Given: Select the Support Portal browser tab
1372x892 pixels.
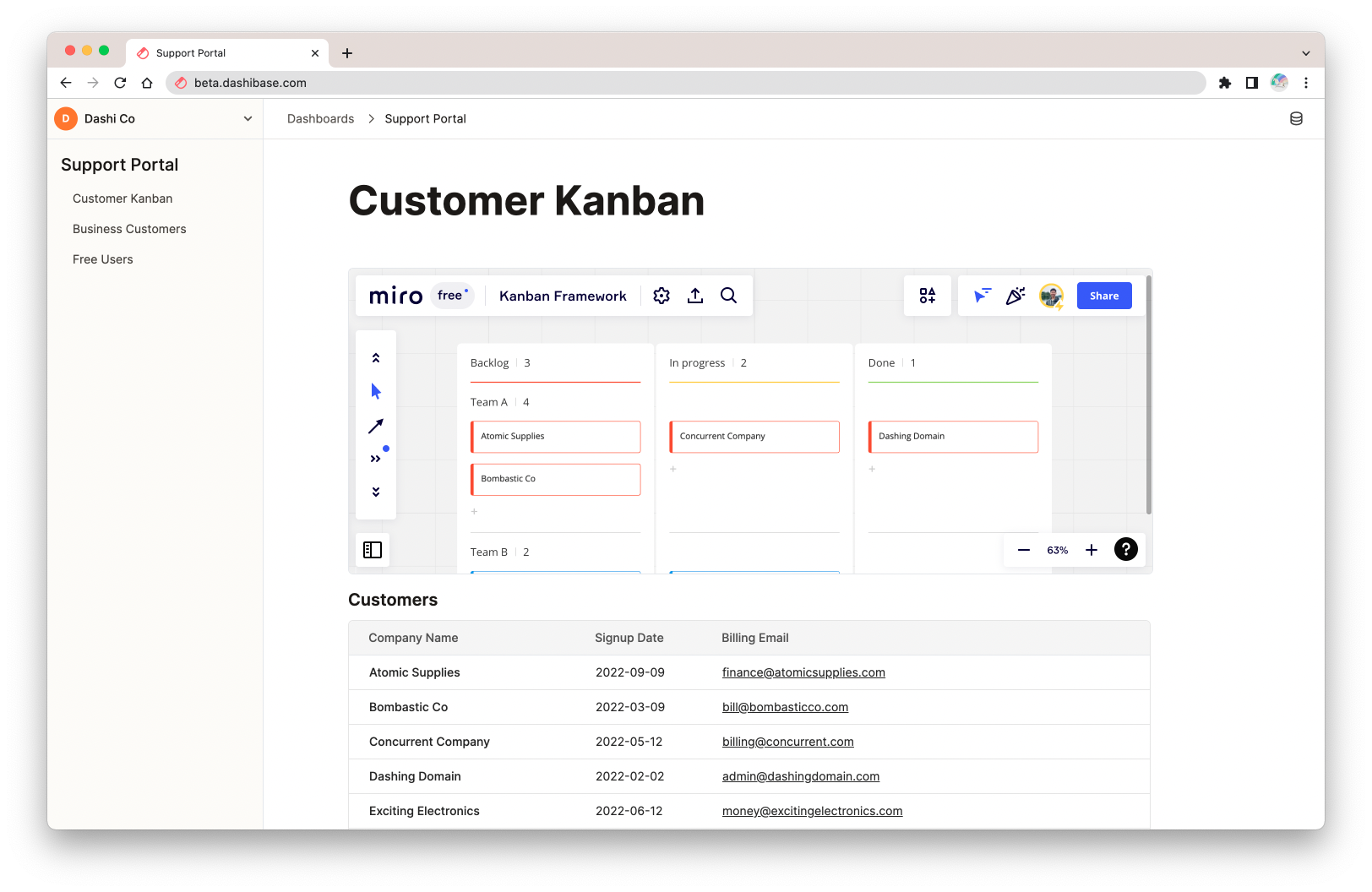Looking at the screenshot, I should point(226,53).
